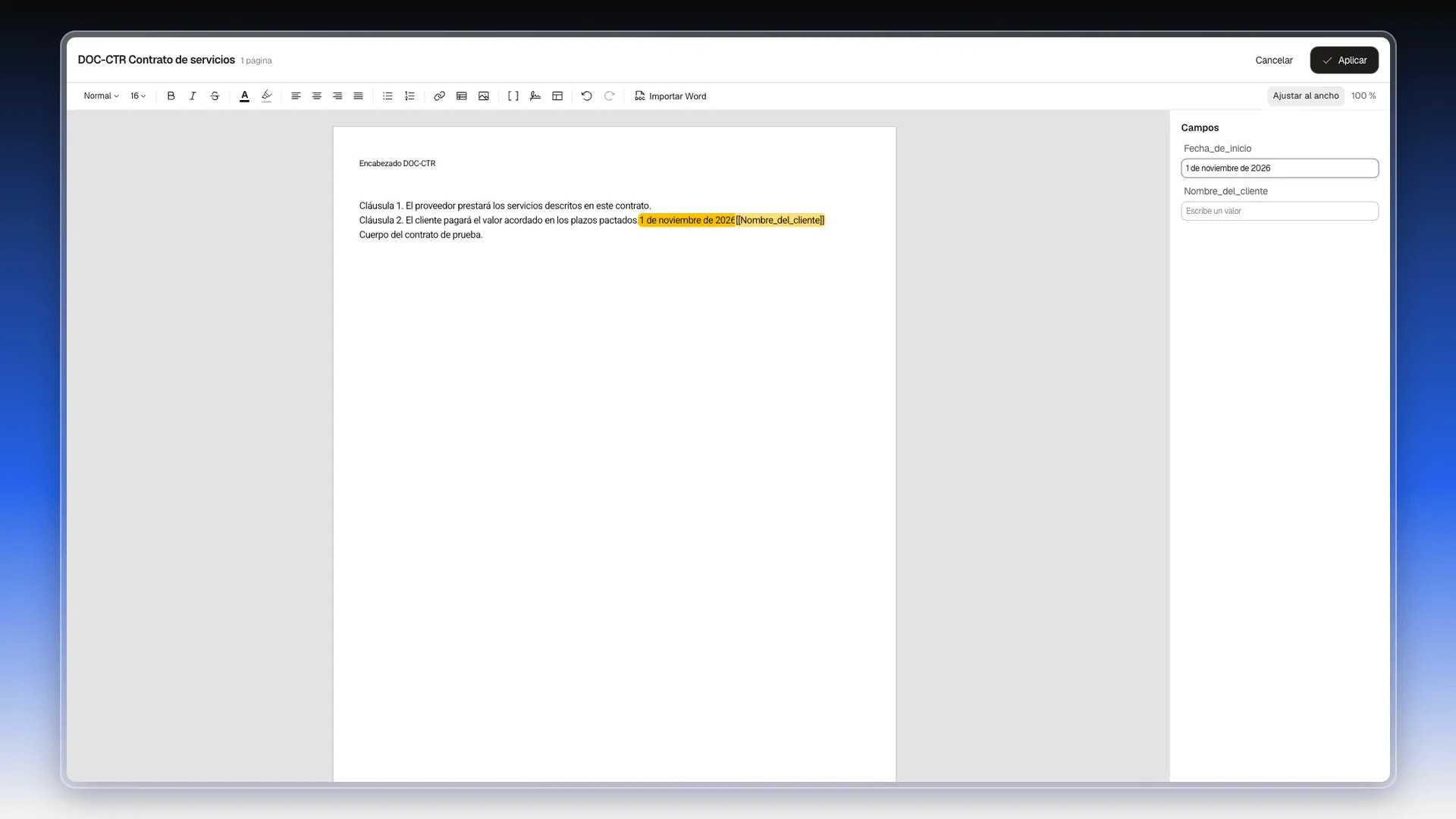The height and width of the screenshot is (819, 1456).
Task: Undo the last change
Action: coord(586,96)
